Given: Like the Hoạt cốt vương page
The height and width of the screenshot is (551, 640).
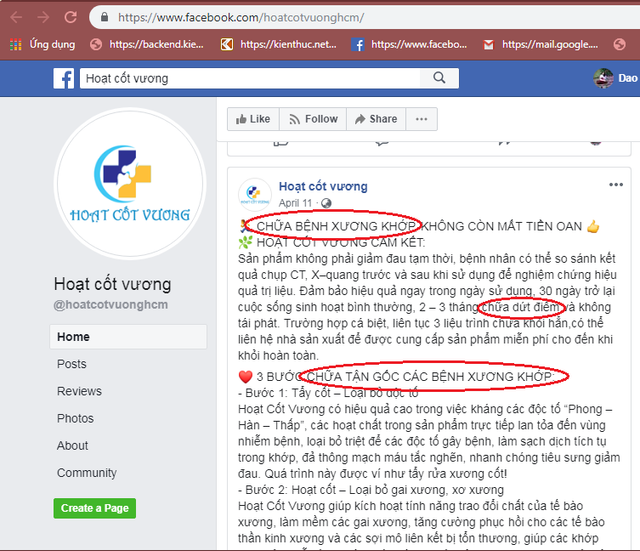Looking at the screenshot, I should [x=253, y=119].
